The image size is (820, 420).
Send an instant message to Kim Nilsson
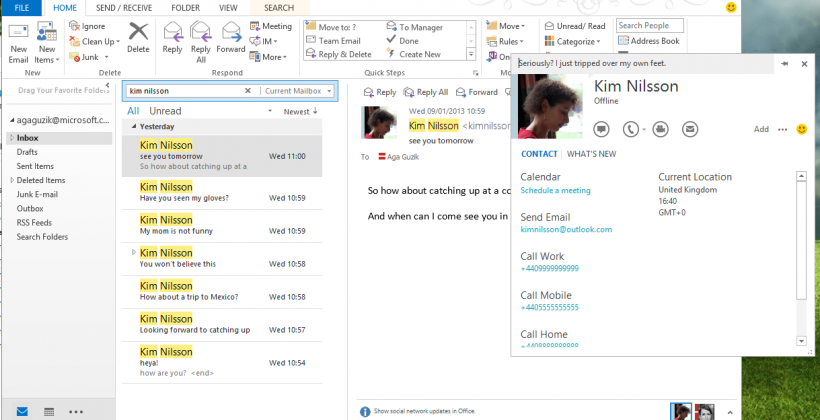pos(601,129)
